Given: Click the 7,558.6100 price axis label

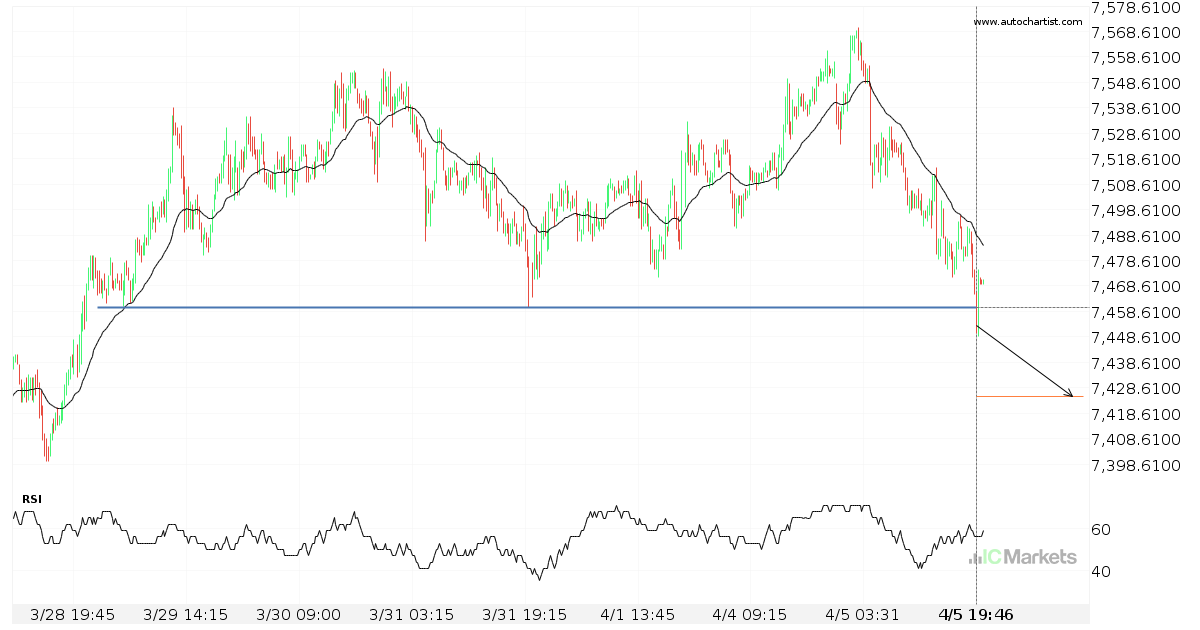Looking at the screenshot, I should pos(1138,58).
